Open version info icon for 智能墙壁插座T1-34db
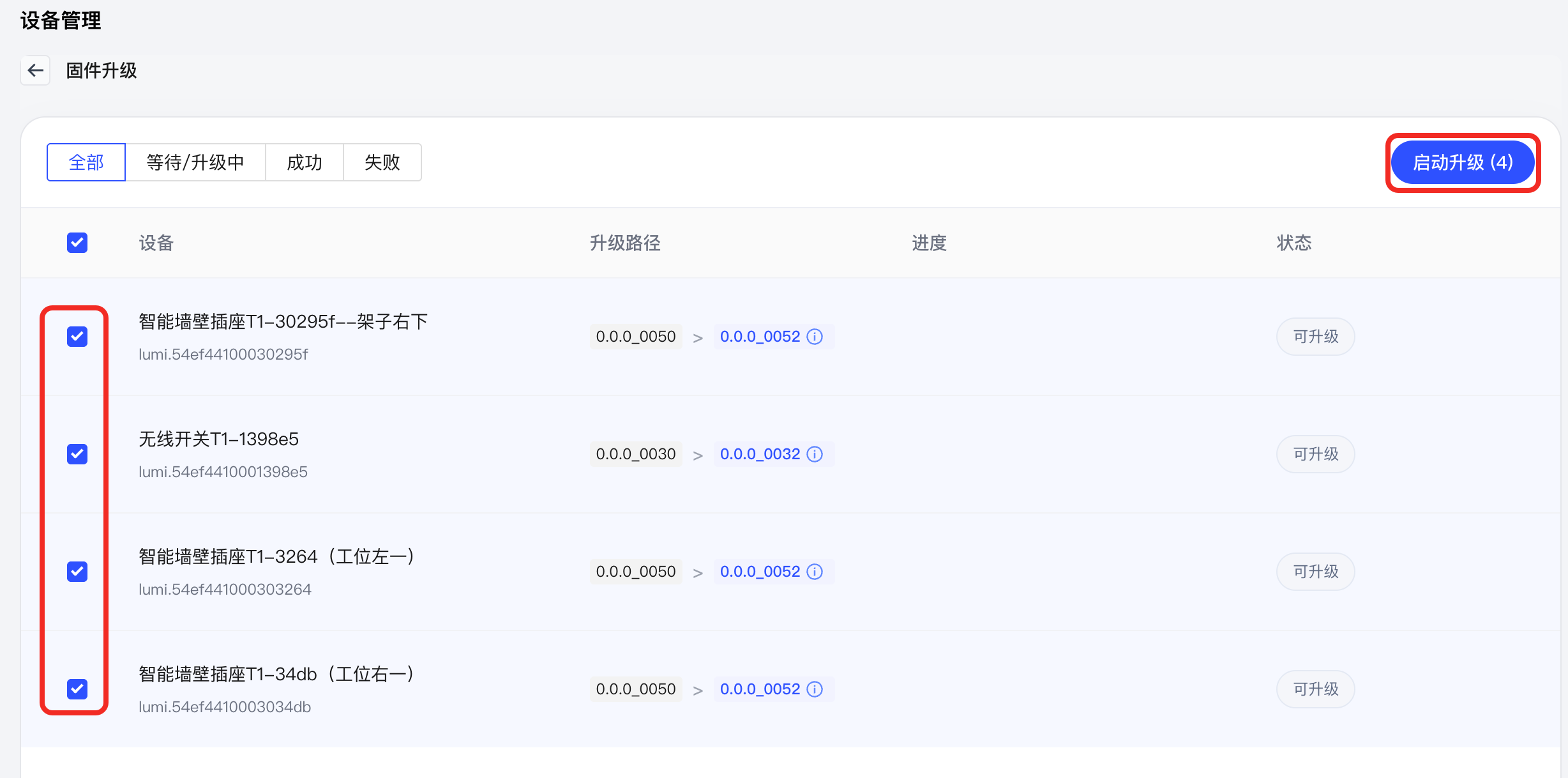The height and width of the screenshot is (778, 1568). tap(815, 689)
